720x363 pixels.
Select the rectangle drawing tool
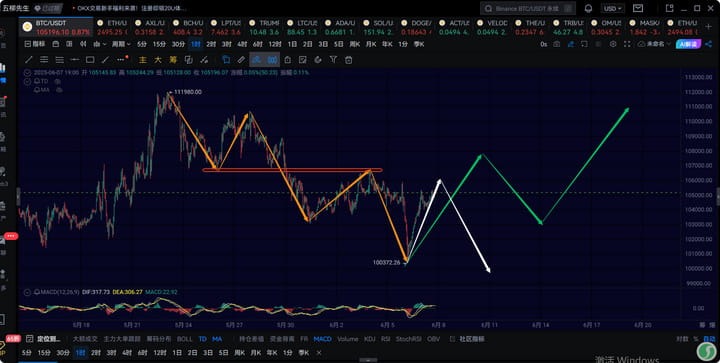pyautogui.click(x=90, y=60)
